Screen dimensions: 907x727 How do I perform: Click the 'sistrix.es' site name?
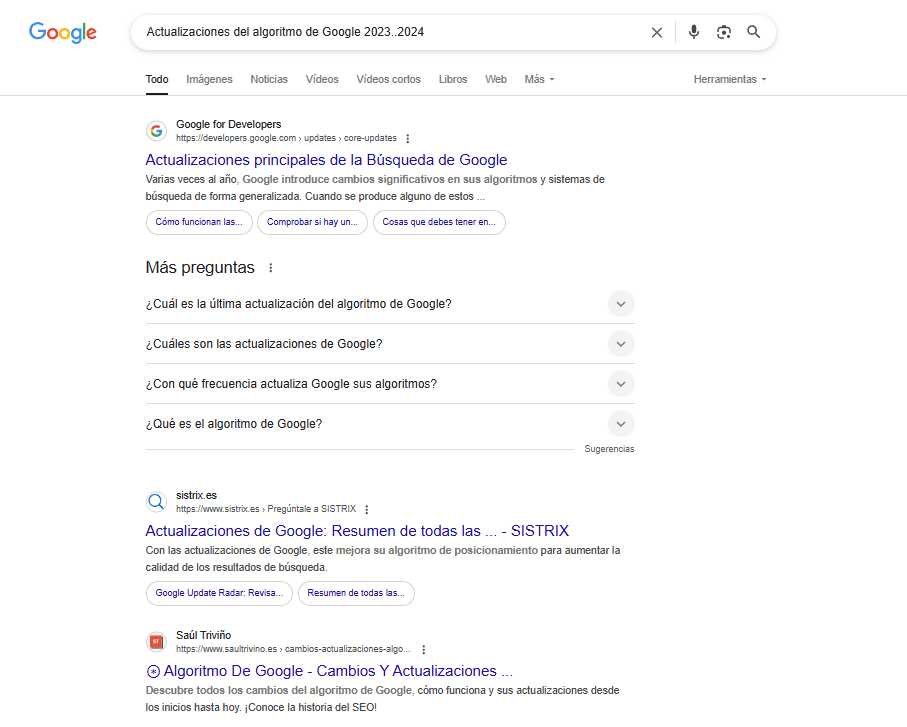[x=197, y=496]
